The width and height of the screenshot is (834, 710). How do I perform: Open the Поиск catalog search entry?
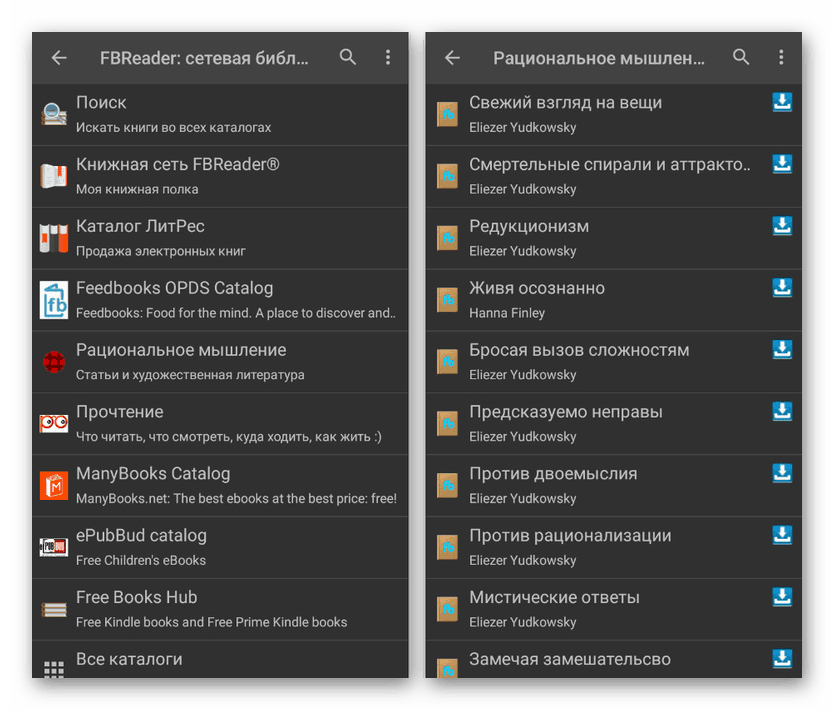coord(220,114)
